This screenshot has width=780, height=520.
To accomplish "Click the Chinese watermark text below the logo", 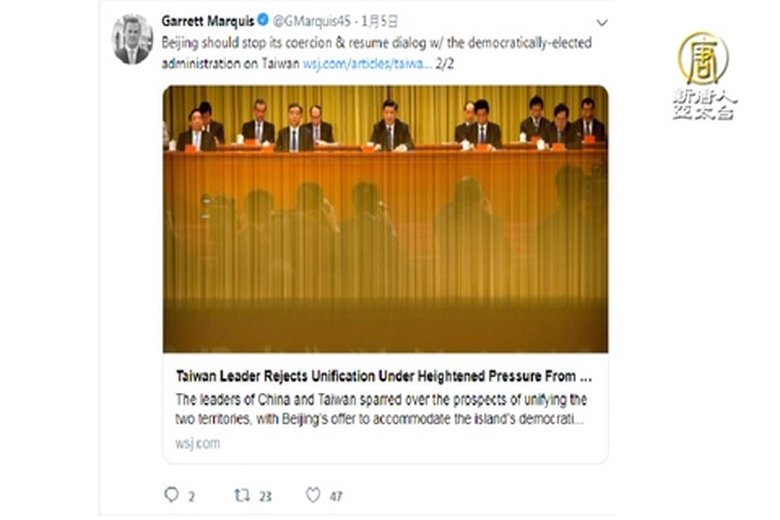I will 703,105.
